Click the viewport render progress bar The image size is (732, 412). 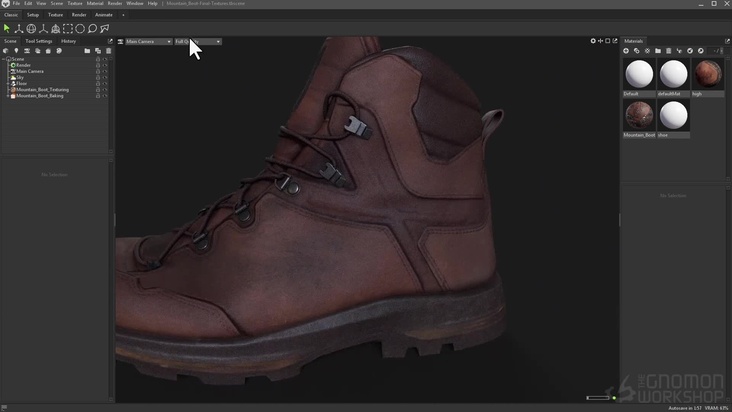click(x=598, y=398)
